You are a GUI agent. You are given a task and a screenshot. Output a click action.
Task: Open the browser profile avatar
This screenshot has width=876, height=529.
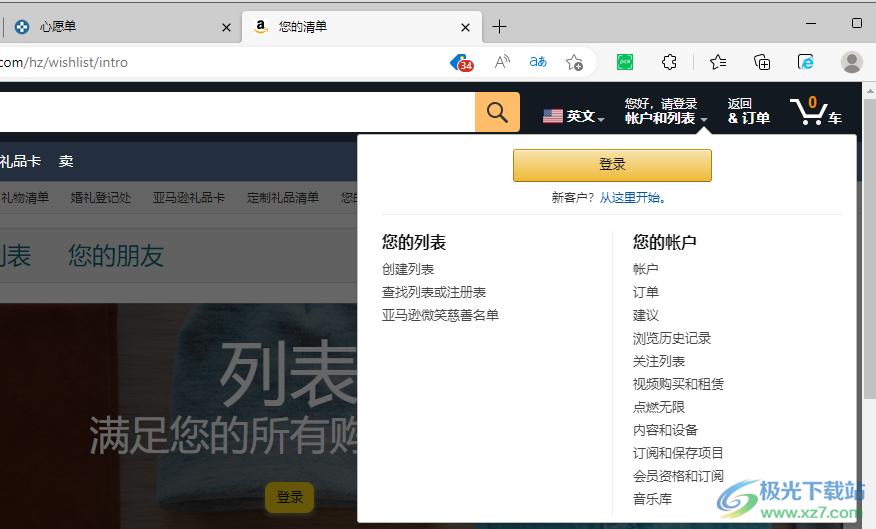coord(851,62)
